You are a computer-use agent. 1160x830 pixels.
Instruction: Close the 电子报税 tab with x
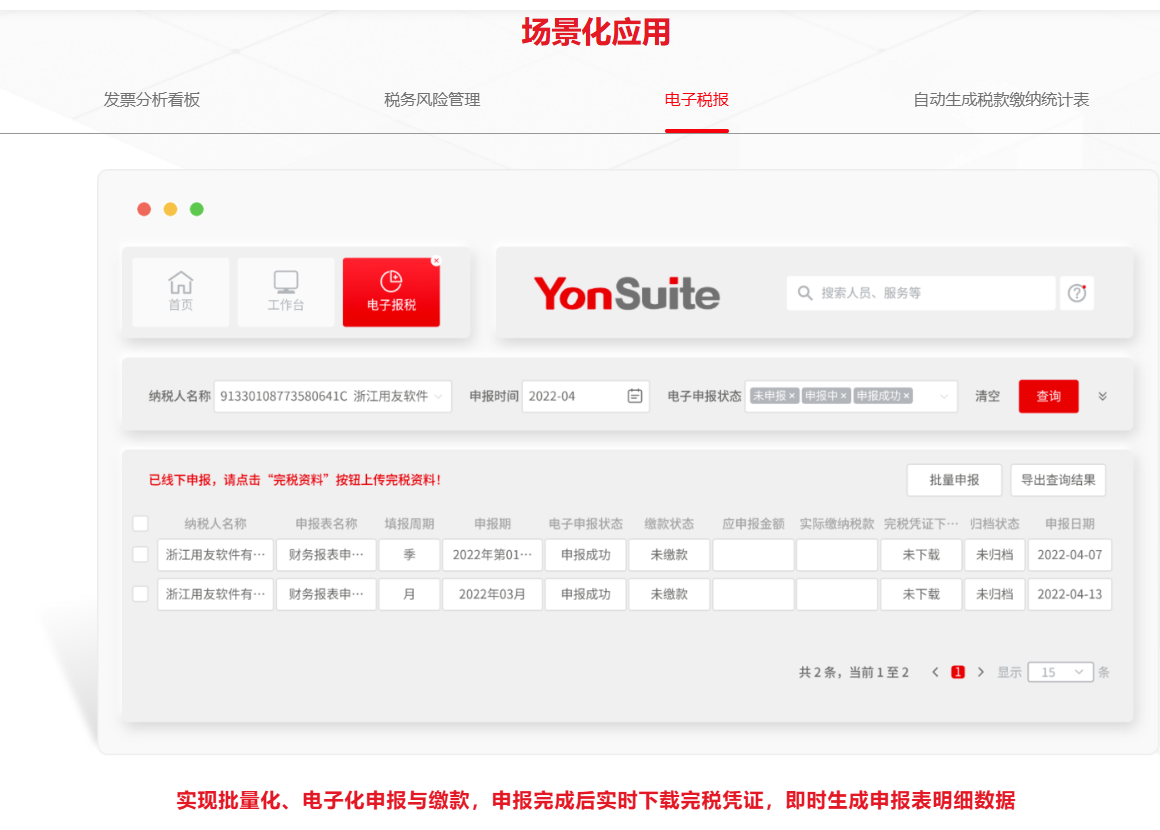[x=436, y=261]
